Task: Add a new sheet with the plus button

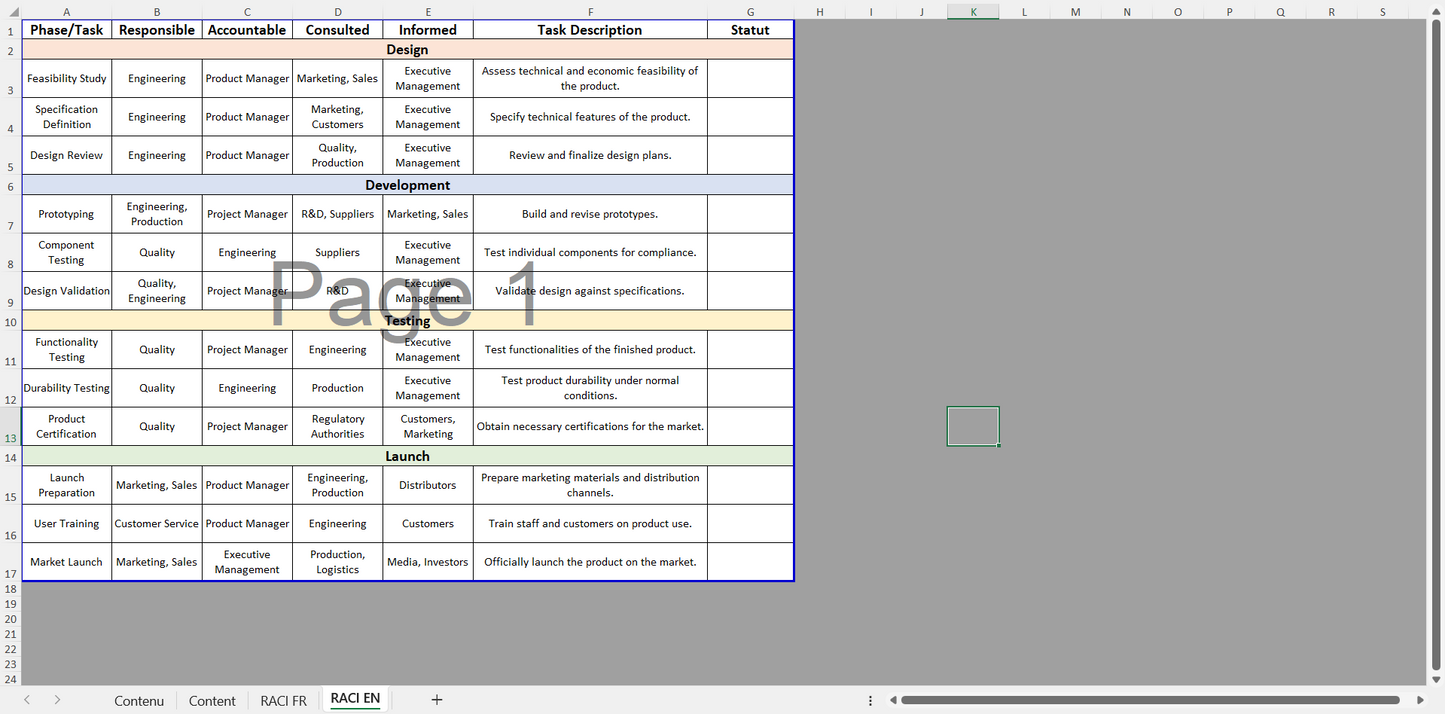Action: pyautogui.click(x=437, y=699)
